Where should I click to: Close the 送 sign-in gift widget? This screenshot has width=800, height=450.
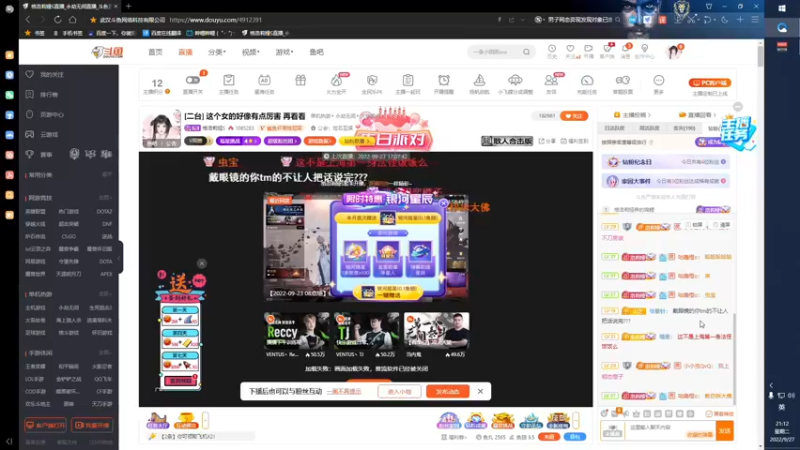202,263
